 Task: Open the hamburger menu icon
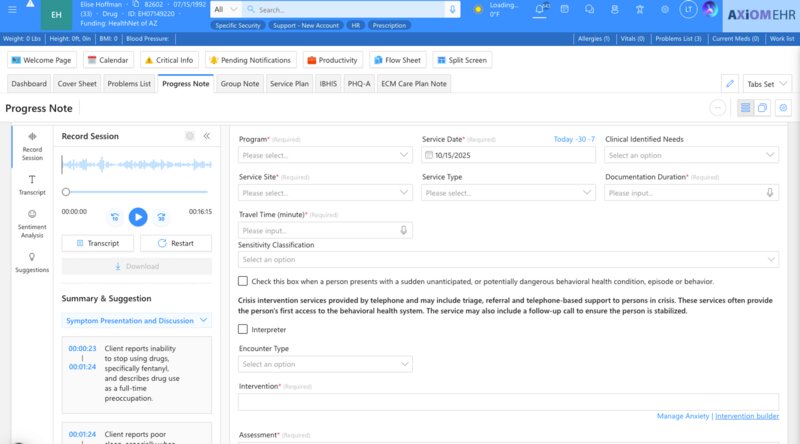pos(12,10)
